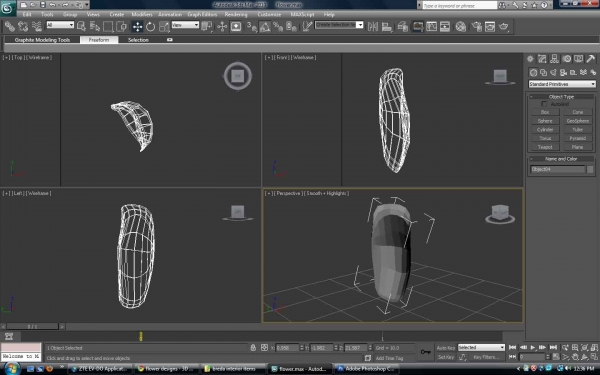Viewport: 600px width, 375px height.
Task: Select the Link tool in main toolbar
Action: click(x=10, y=26)
